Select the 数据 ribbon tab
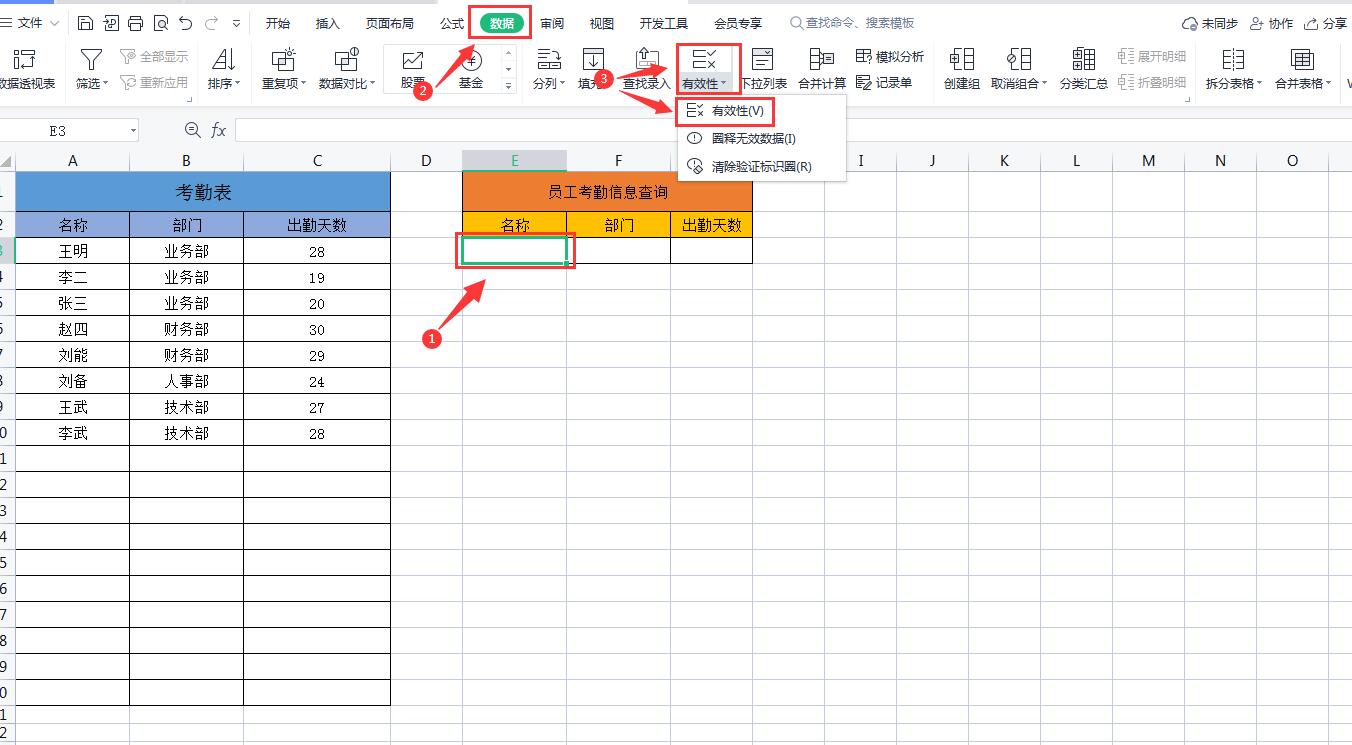The width and height of the screenshot is (1352, 745). click(502, 23)
